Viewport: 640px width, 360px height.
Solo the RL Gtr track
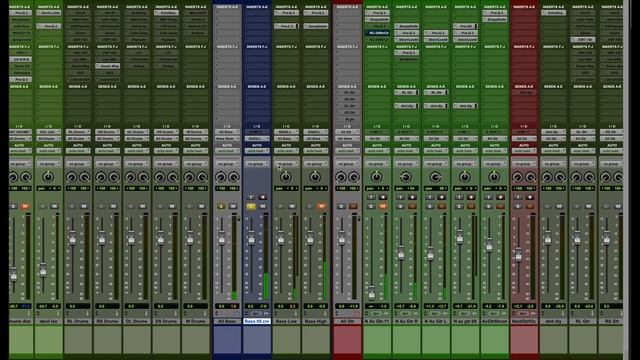point(576,207)
